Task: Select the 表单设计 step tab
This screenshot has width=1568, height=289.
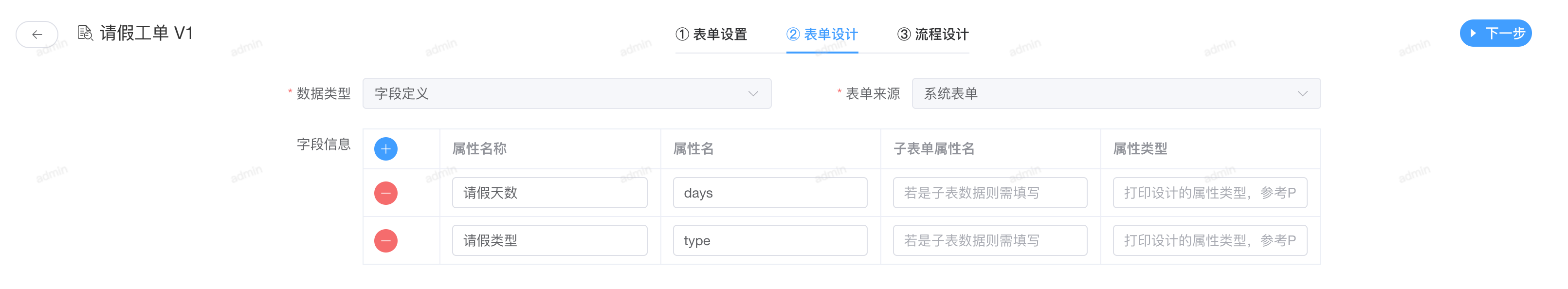Action: (822, 35)
